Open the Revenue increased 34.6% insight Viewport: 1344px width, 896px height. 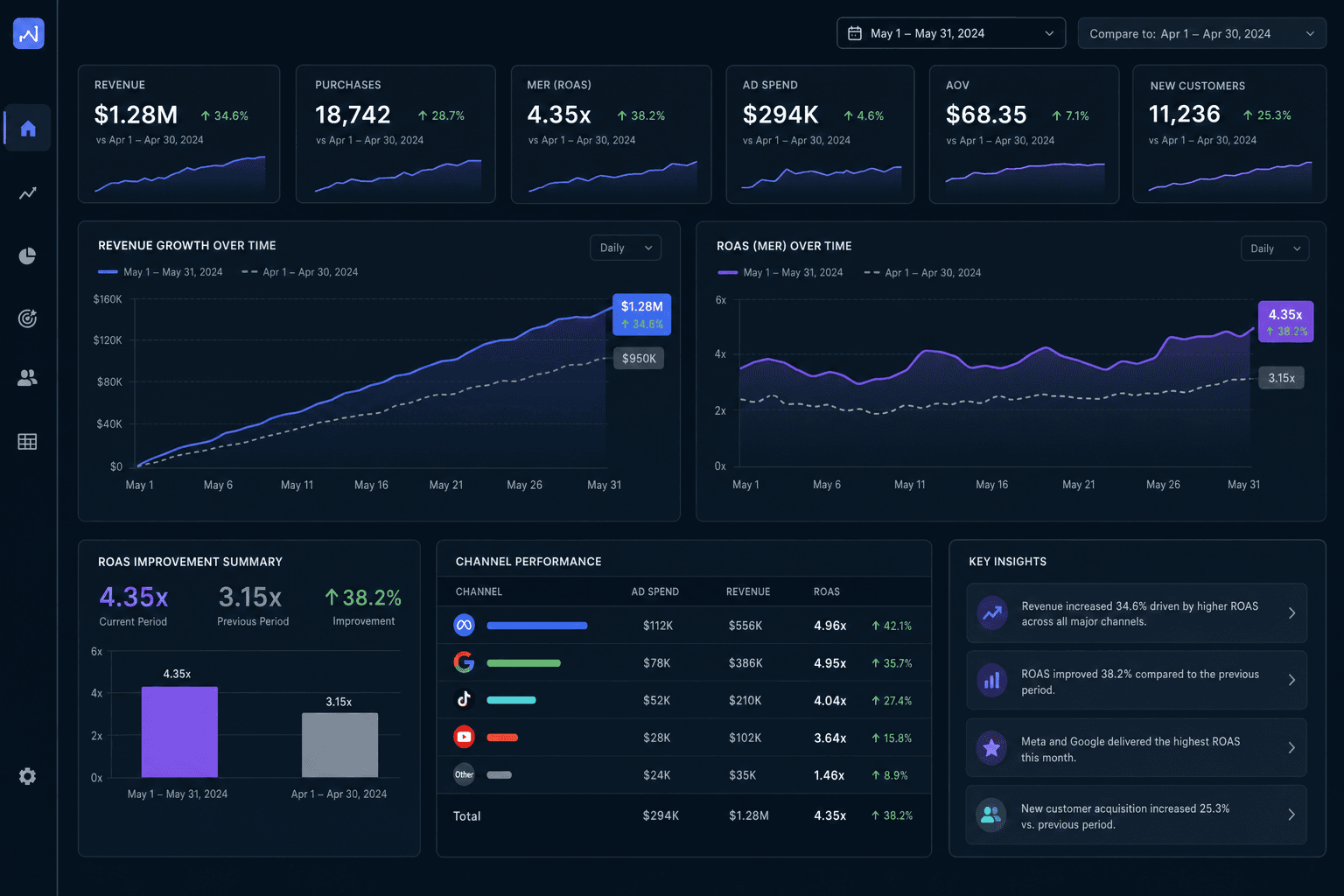coord(1137,613)
